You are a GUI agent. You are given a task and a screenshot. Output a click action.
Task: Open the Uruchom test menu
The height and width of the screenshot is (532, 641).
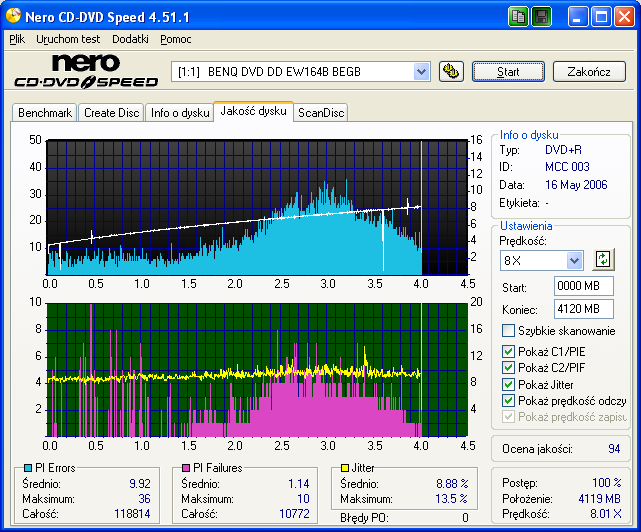[68, 39]
